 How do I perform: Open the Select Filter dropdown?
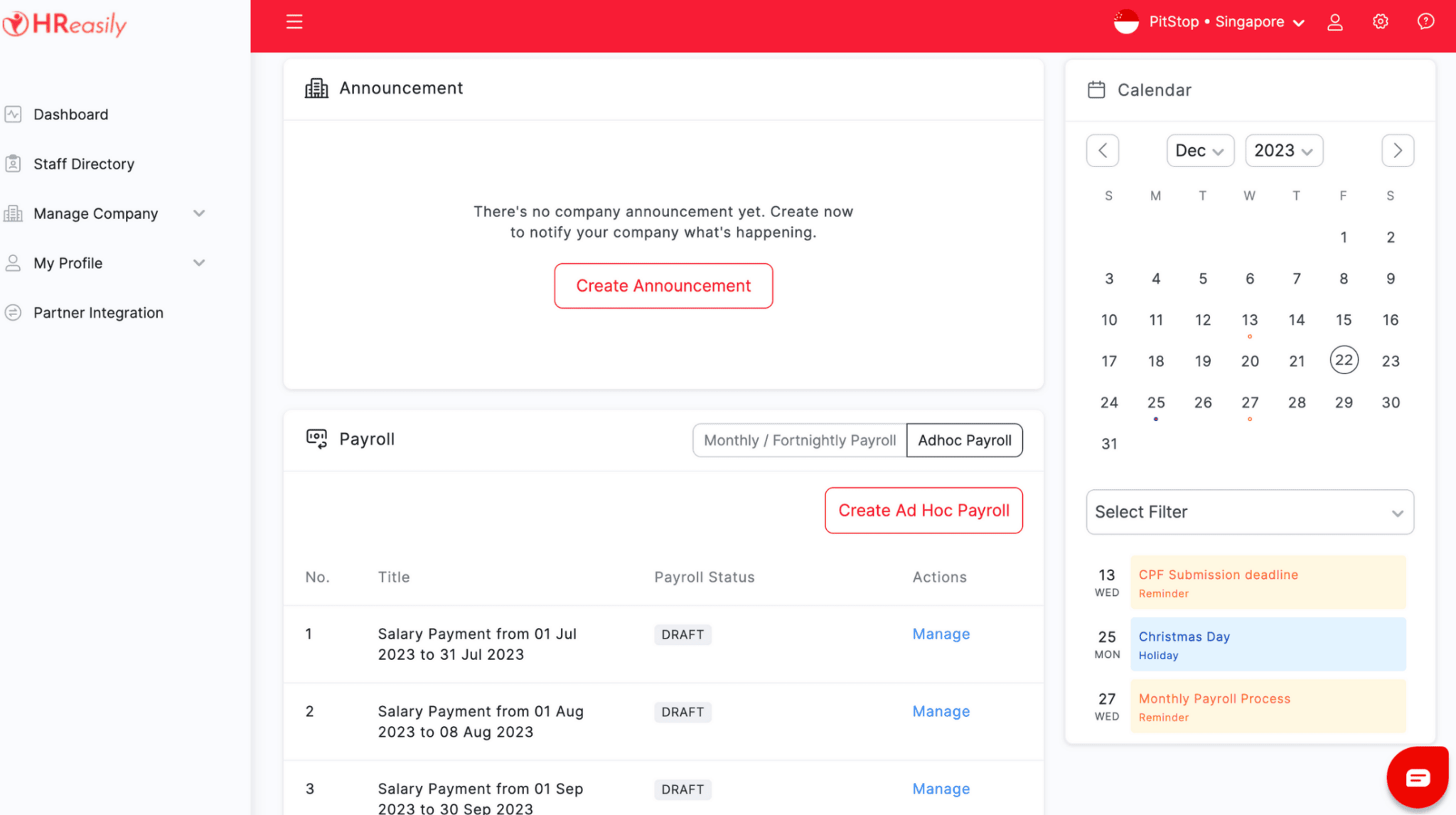coord(1248,512)
